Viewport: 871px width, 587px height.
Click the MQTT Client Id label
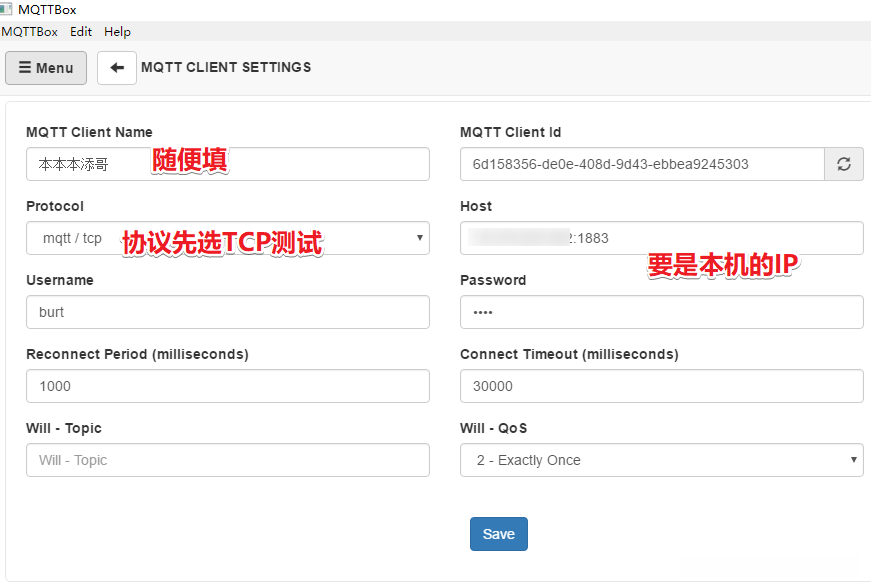[x=510, y=132]
